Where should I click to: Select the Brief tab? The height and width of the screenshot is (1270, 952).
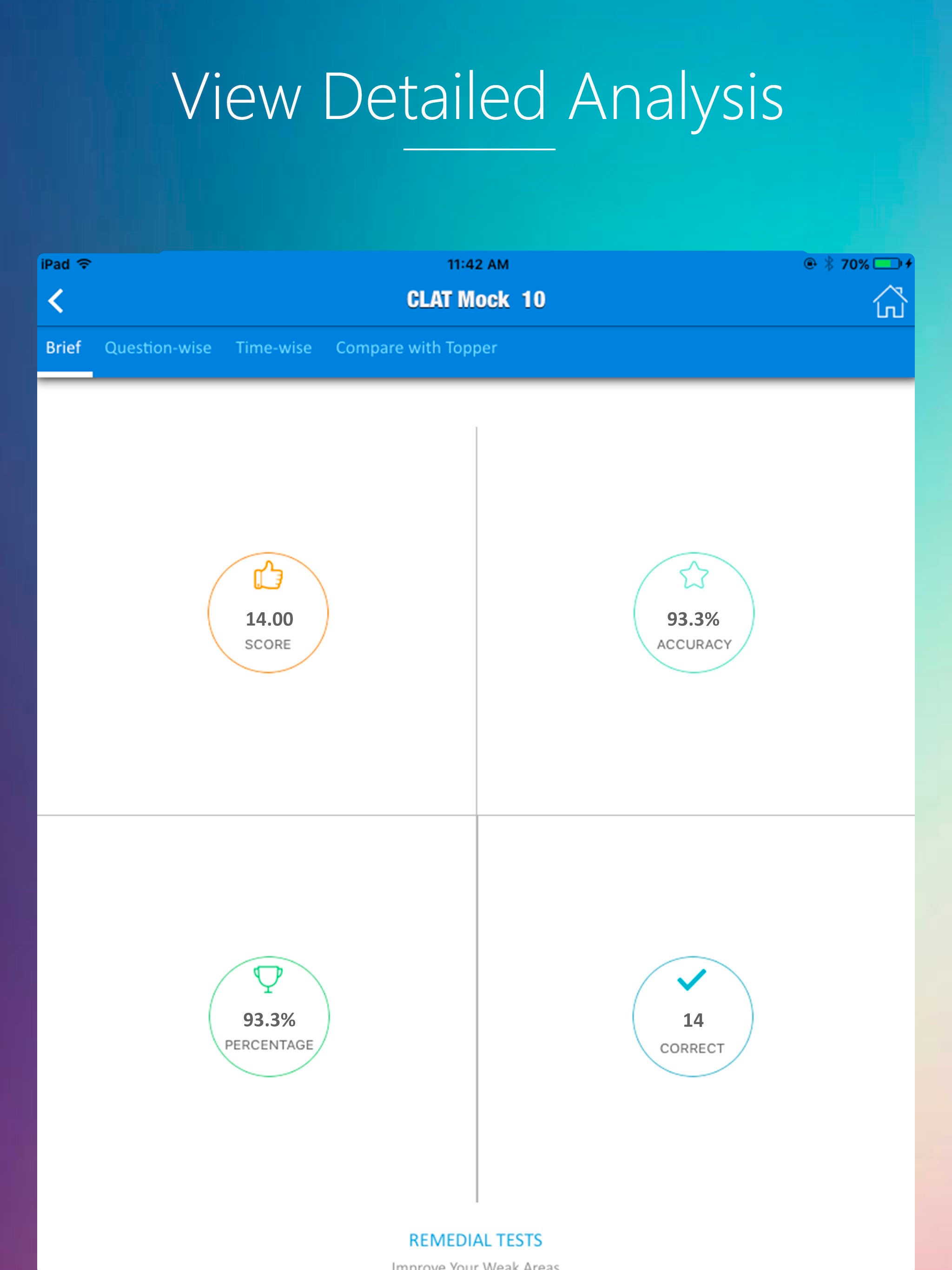tap(64, 347)
